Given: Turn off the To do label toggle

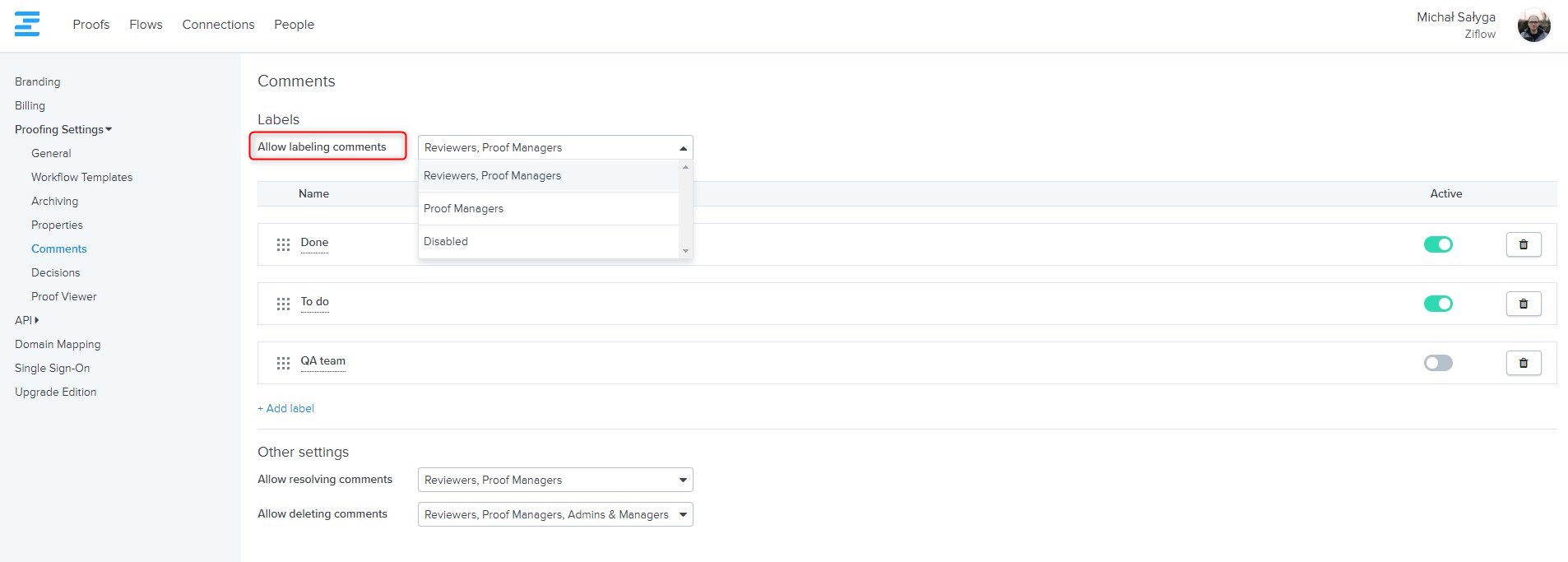Looking at the screenshot, I should (1438, 304).
